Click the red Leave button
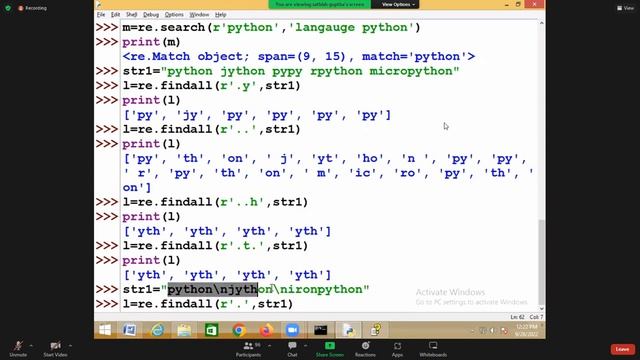 point(622,349)
